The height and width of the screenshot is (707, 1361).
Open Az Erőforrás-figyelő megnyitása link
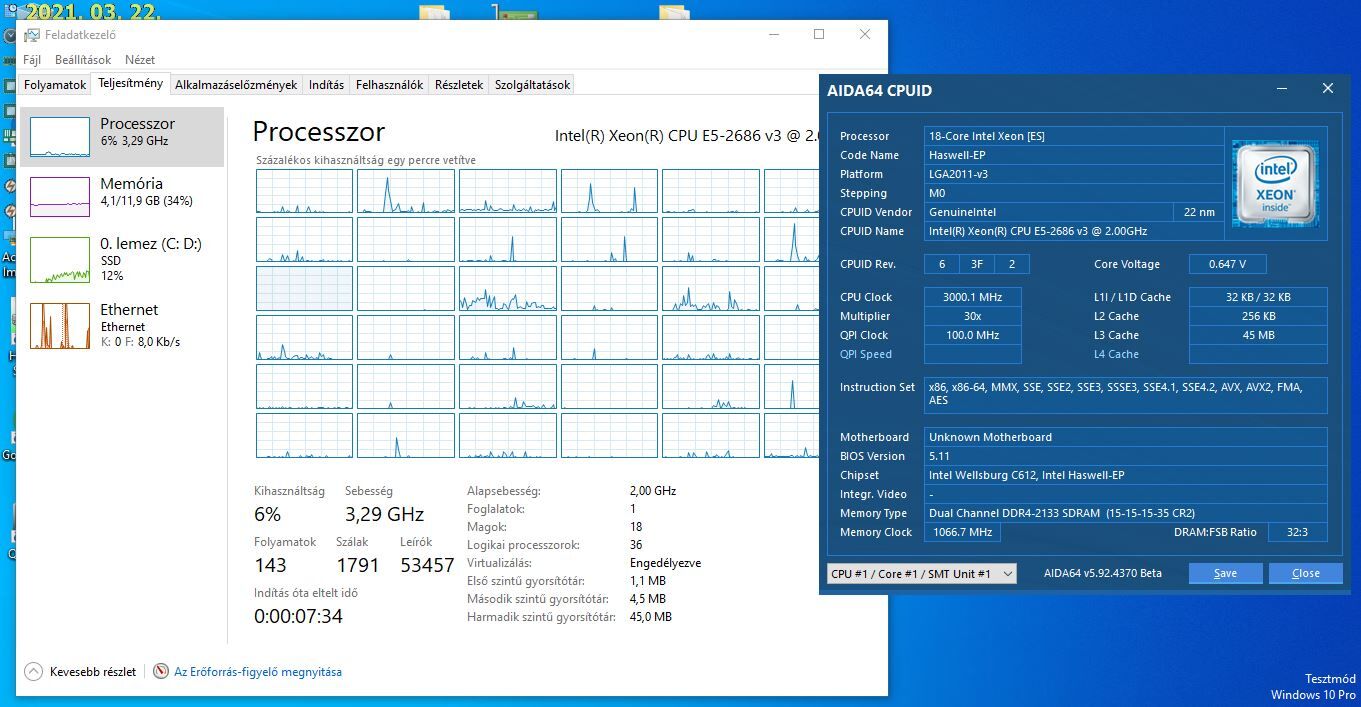point(258,672)
